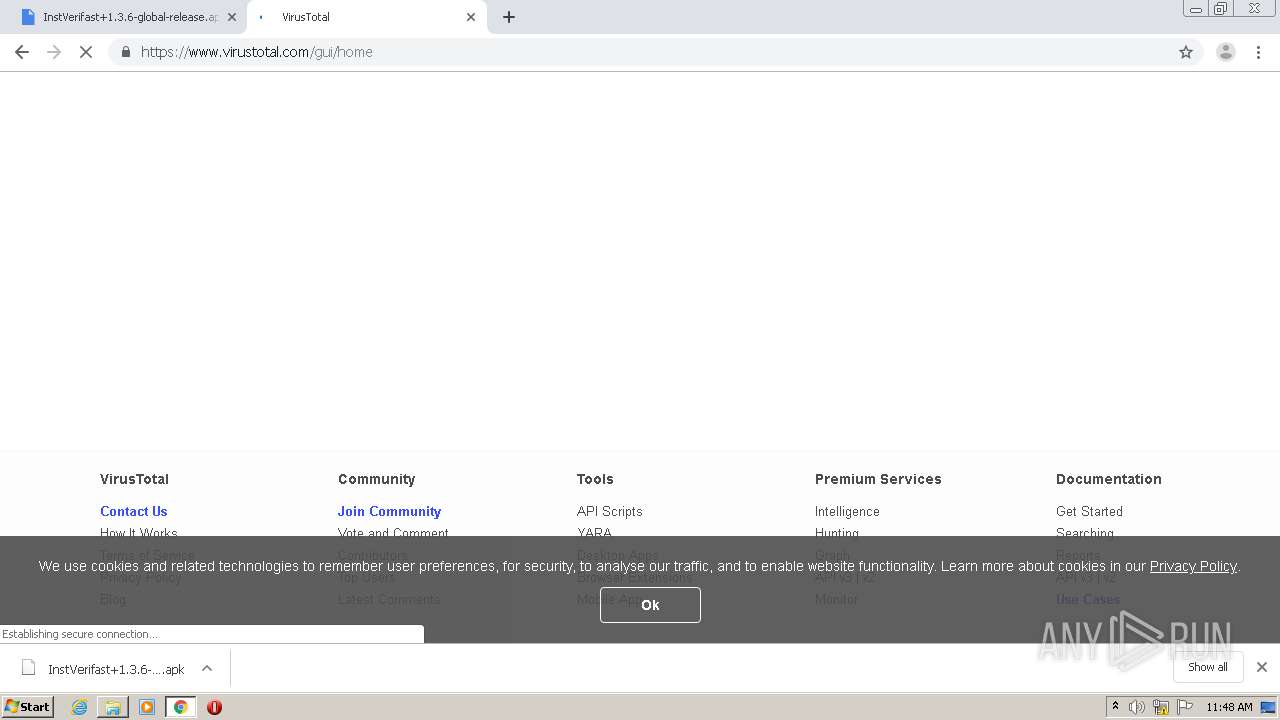Click the Community footer heading
The width and height of the screenshot is (1280, 720).
coord(376,479)
